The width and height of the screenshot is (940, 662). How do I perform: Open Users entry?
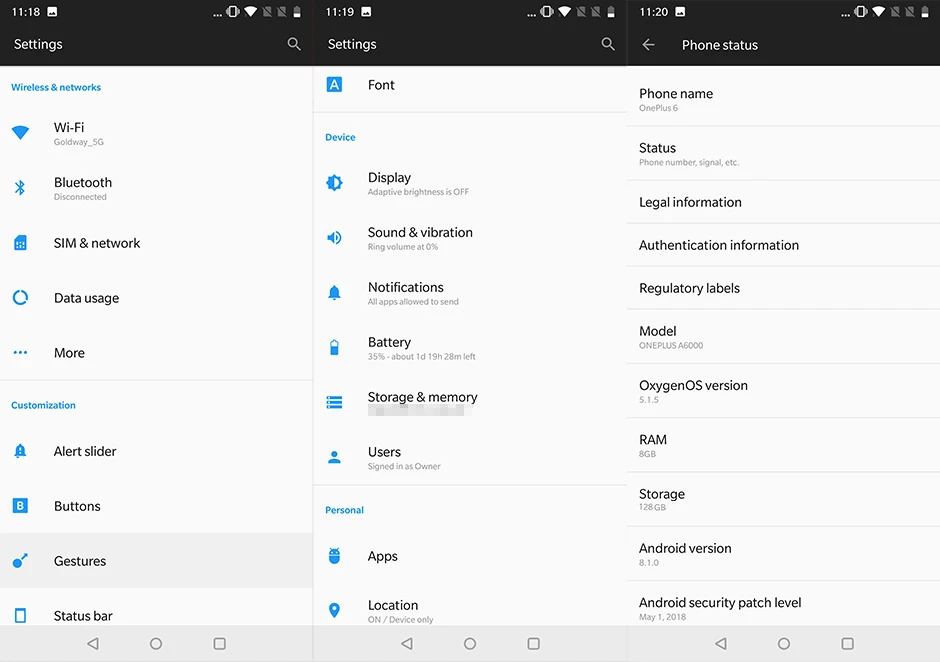coord(470,458)
